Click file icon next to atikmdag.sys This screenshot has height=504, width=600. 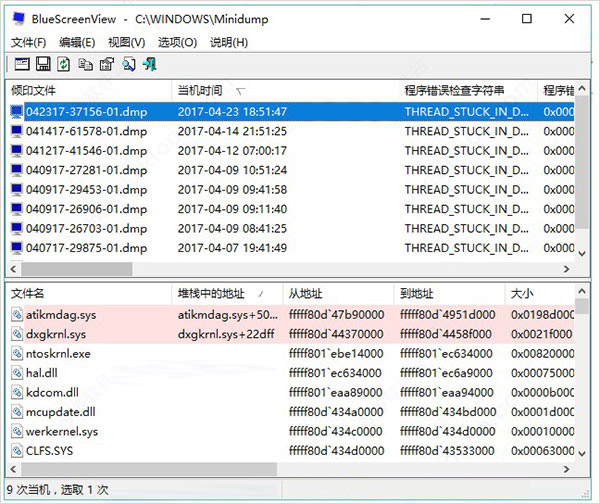pyautogui.click(x=17, y=315)
